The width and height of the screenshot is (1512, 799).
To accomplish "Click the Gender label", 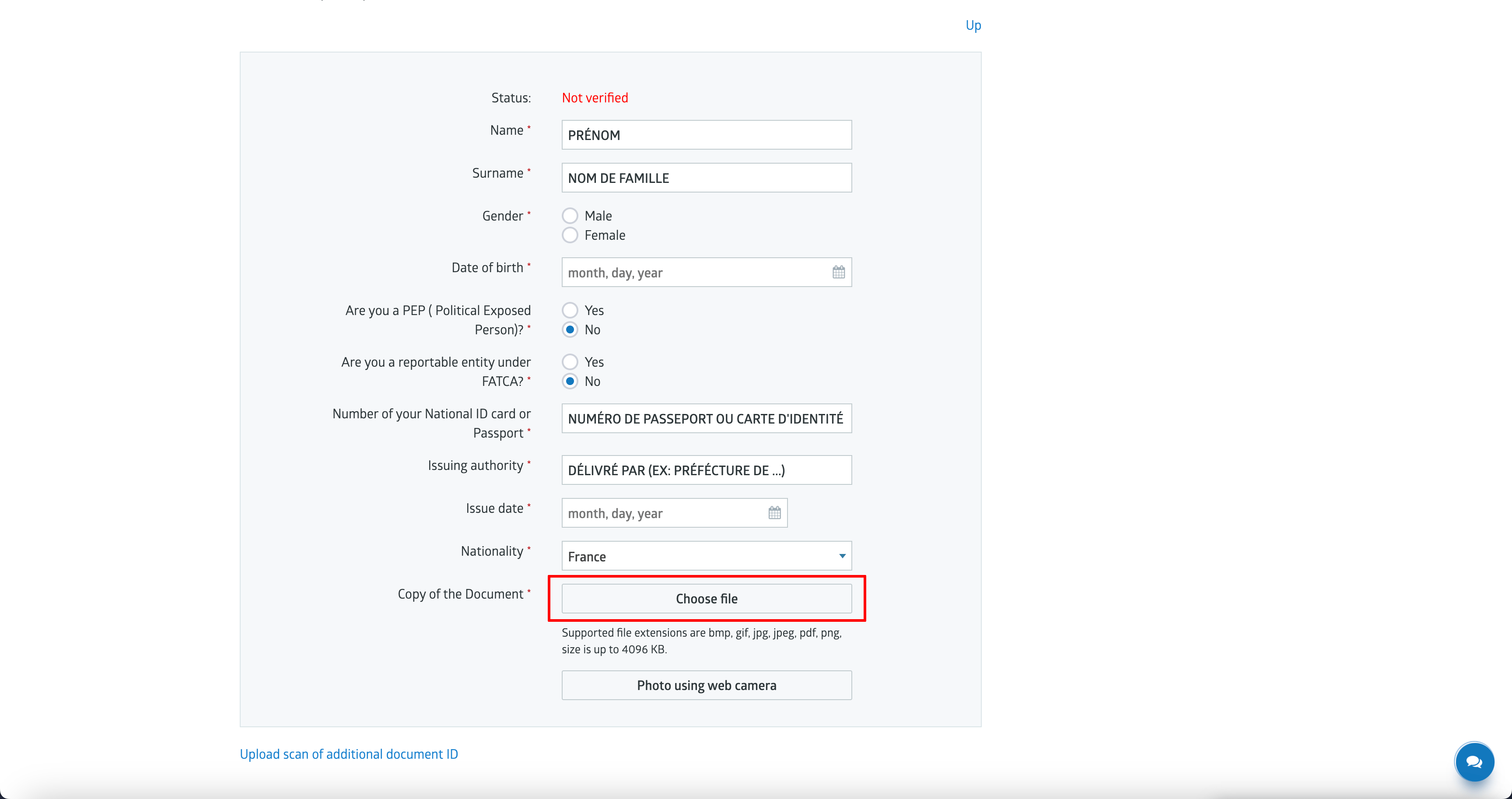I will coord(502,216).
